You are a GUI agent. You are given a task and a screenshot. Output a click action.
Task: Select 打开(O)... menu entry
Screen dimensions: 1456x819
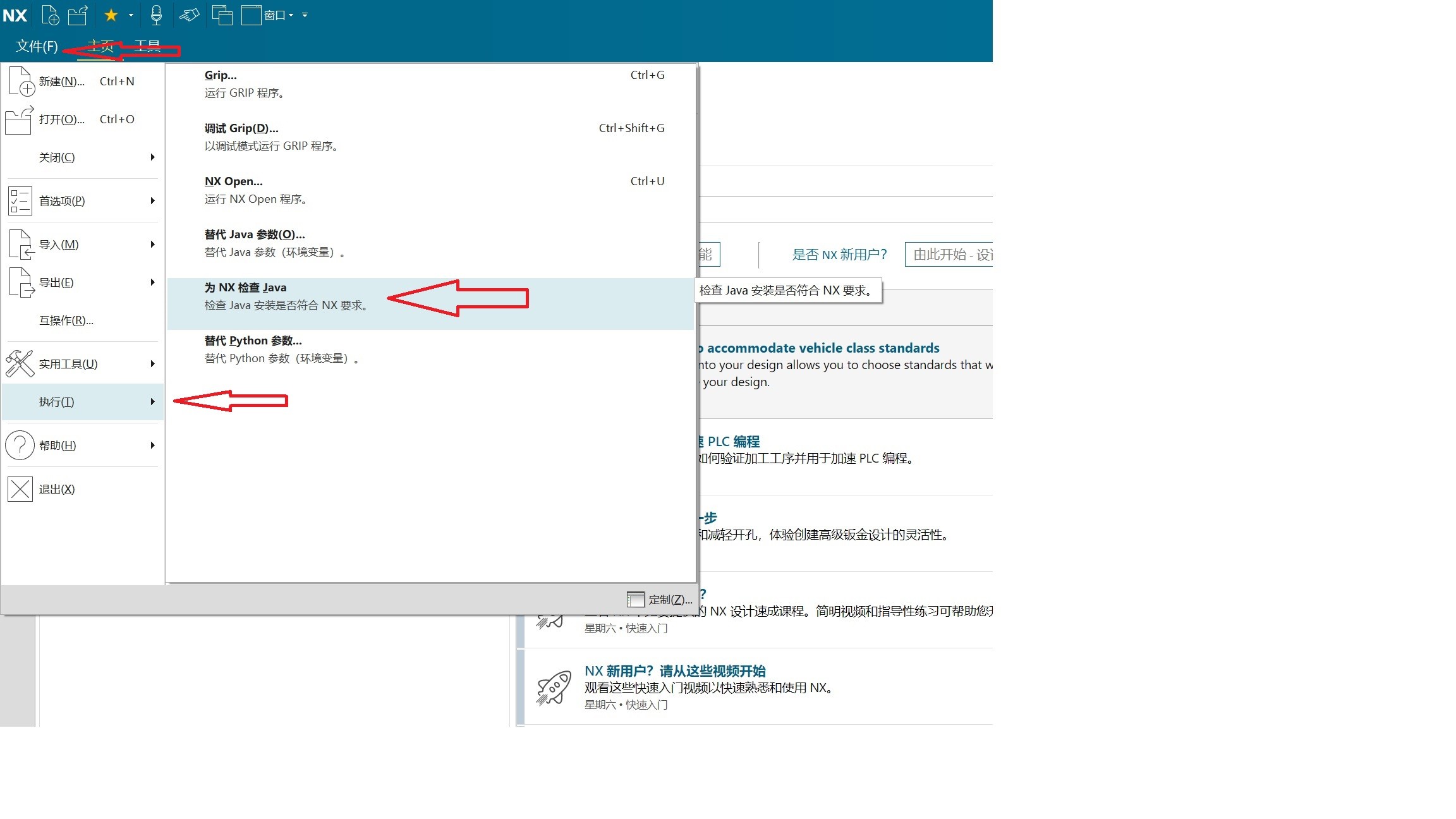(x=82, y=119)
